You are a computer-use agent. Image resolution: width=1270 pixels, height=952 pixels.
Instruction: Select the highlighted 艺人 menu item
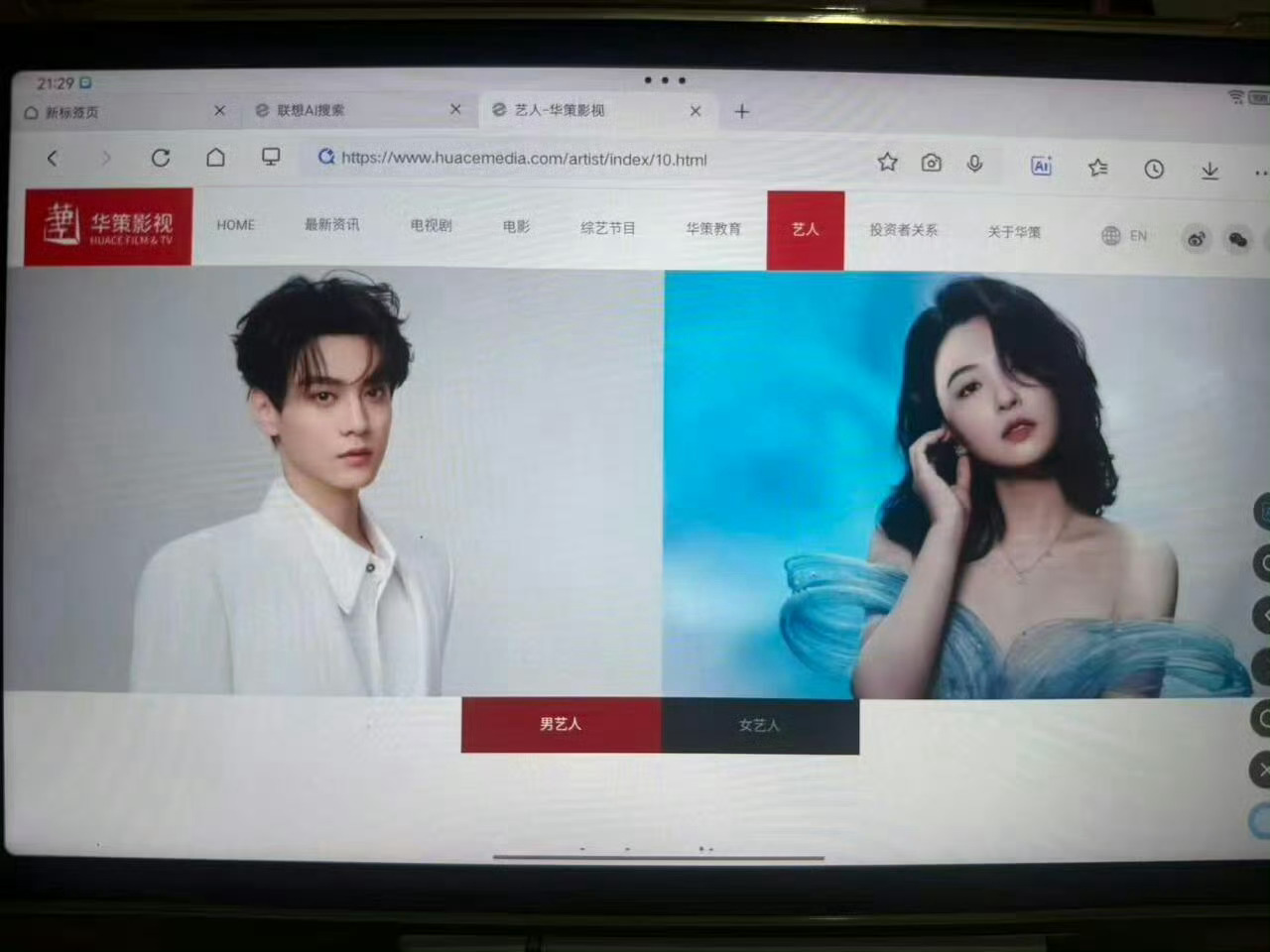806,230
